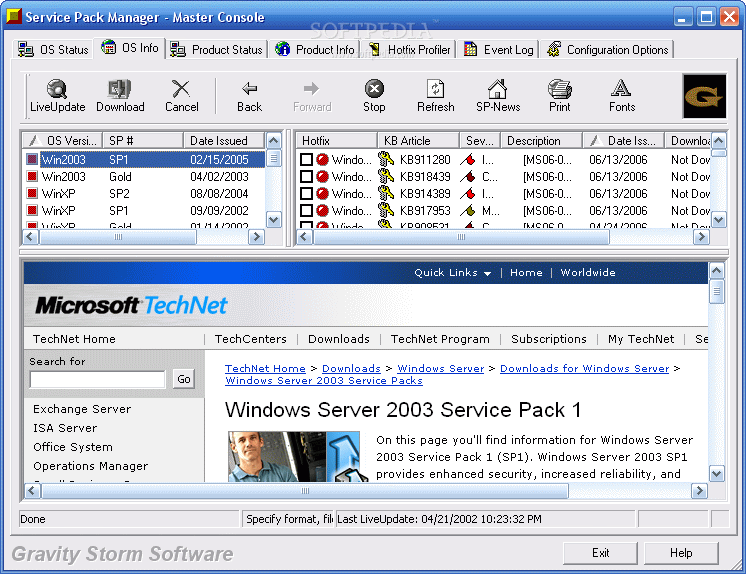Click red status icon of WinXP SP1 row

pos(32,210)
